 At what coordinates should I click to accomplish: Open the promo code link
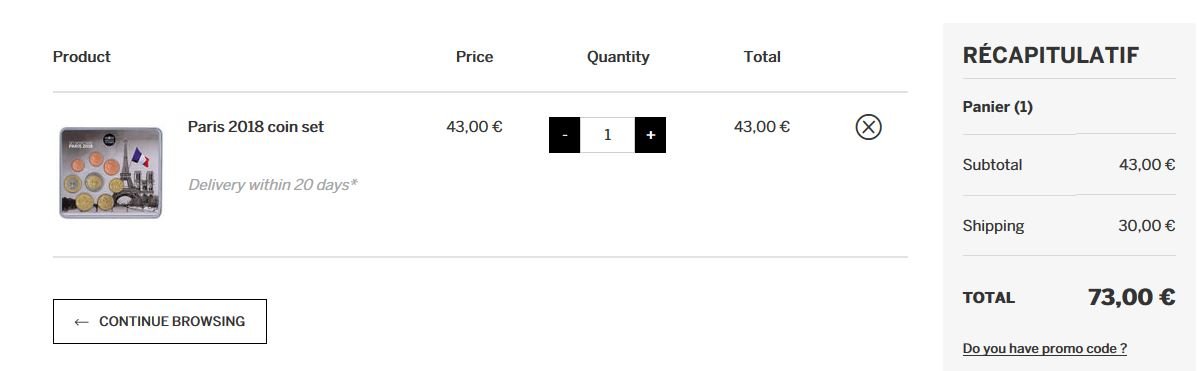pyautogui.click(x=1045, y=349)
